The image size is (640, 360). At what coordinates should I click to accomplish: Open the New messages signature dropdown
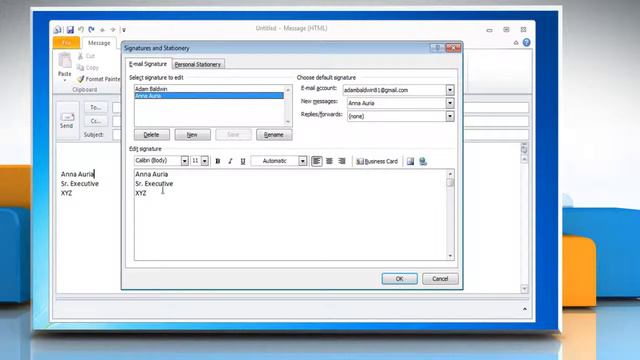[x=450, y=103]
